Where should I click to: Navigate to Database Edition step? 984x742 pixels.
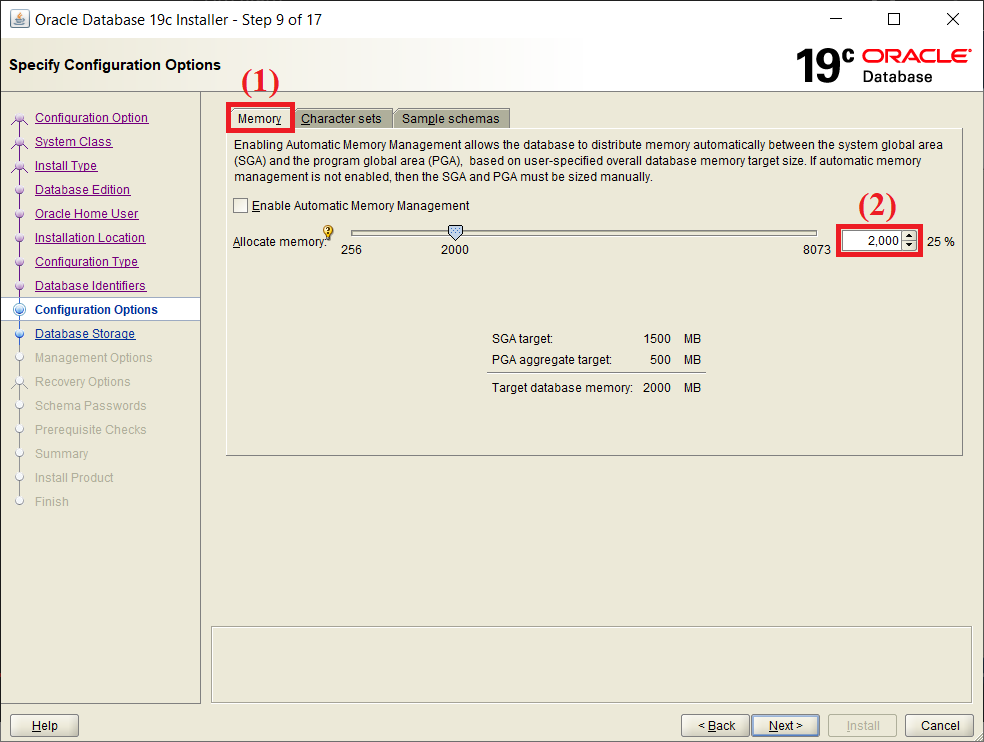pos(83,189)
